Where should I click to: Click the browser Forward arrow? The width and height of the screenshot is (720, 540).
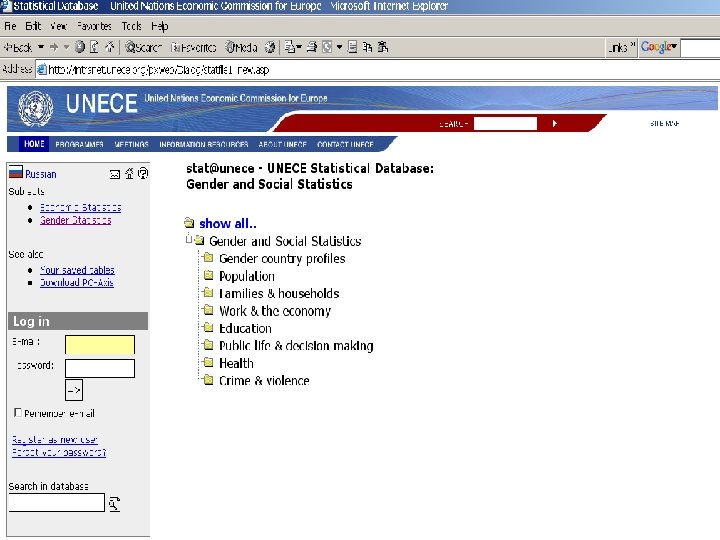coord(54,47)
